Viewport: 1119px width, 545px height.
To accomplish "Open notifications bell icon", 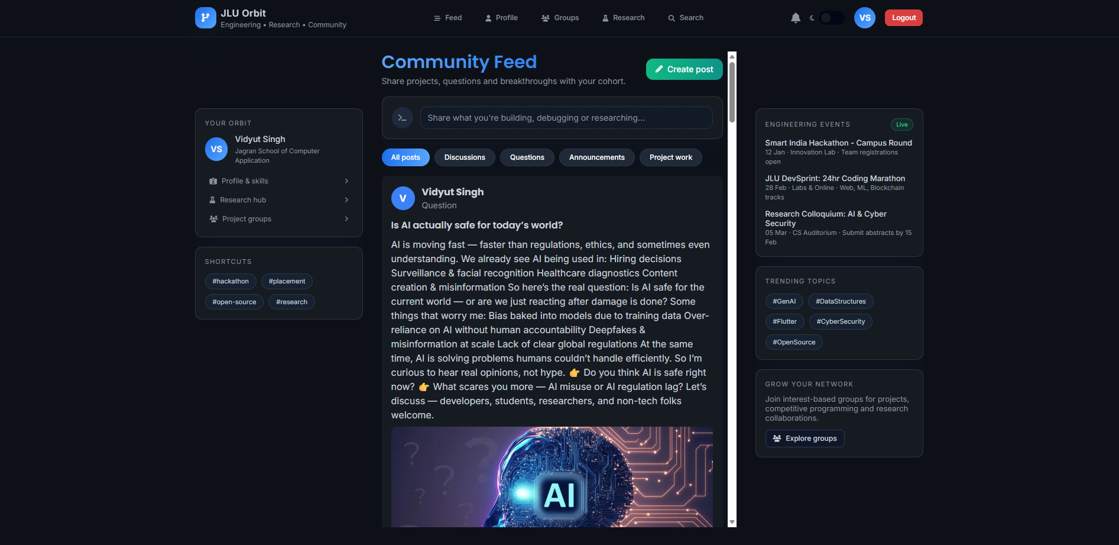I will 796,18.
